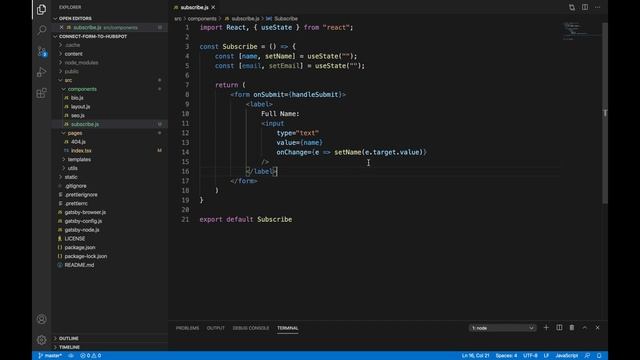
Task: Collapse the CONNECT-FORM-TO-HUBSPOT project section
Action: (93, 36)
